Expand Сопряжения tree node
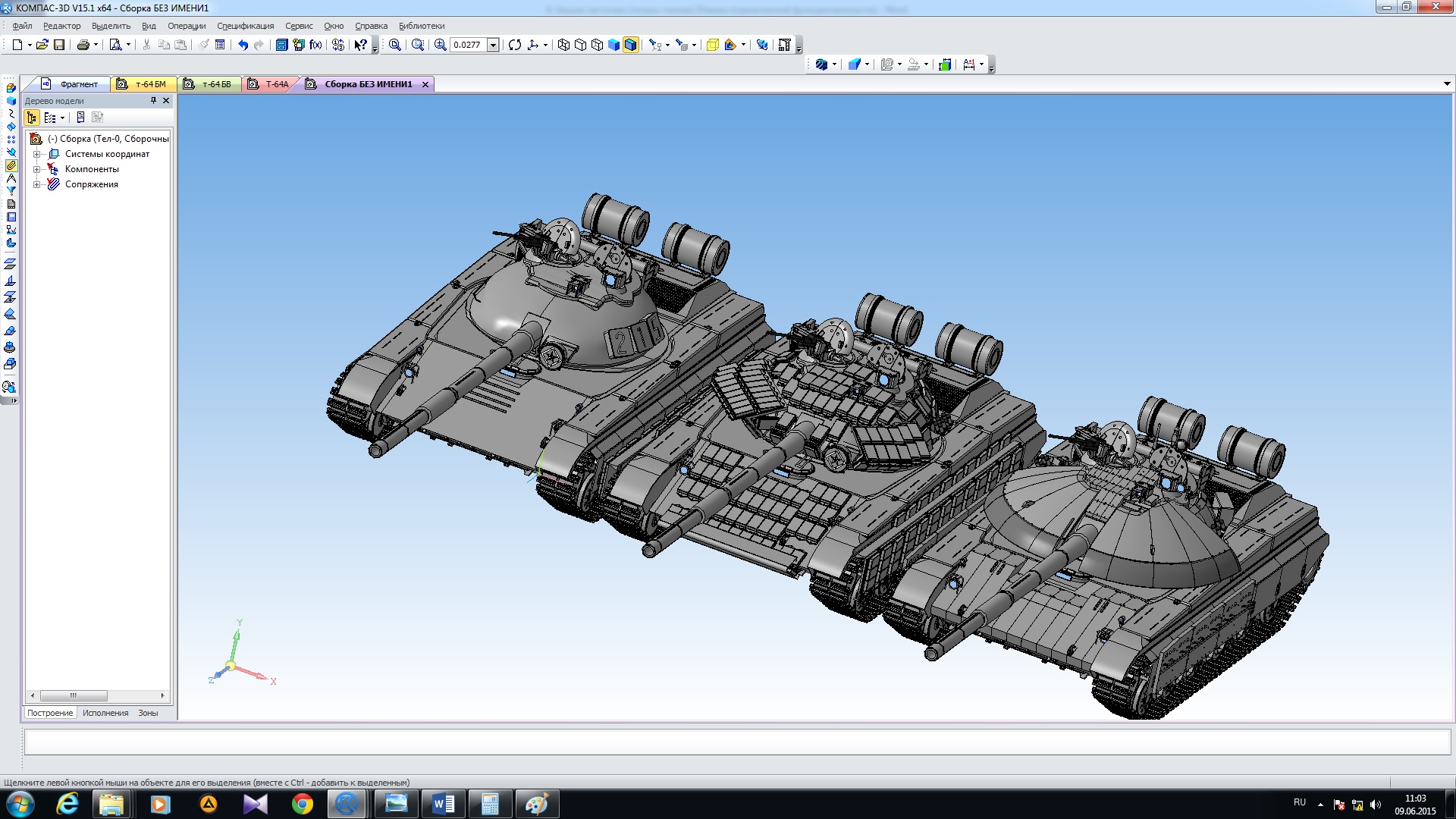The image size is (1456, 819). click(36, 184)
